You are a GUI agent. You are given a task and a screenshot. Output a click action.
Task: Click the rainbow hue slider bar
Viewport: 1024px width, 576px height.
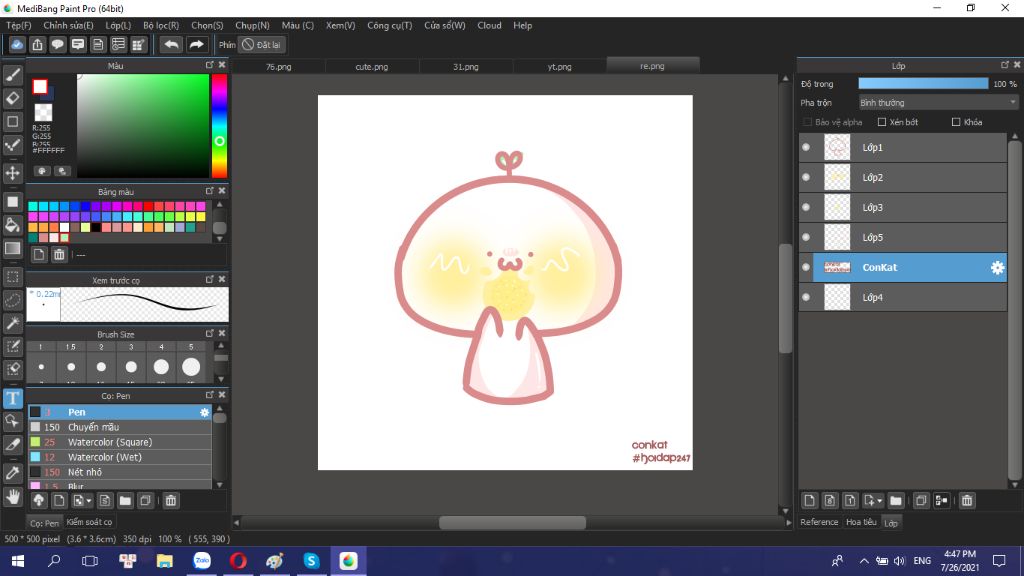point(219,125)
